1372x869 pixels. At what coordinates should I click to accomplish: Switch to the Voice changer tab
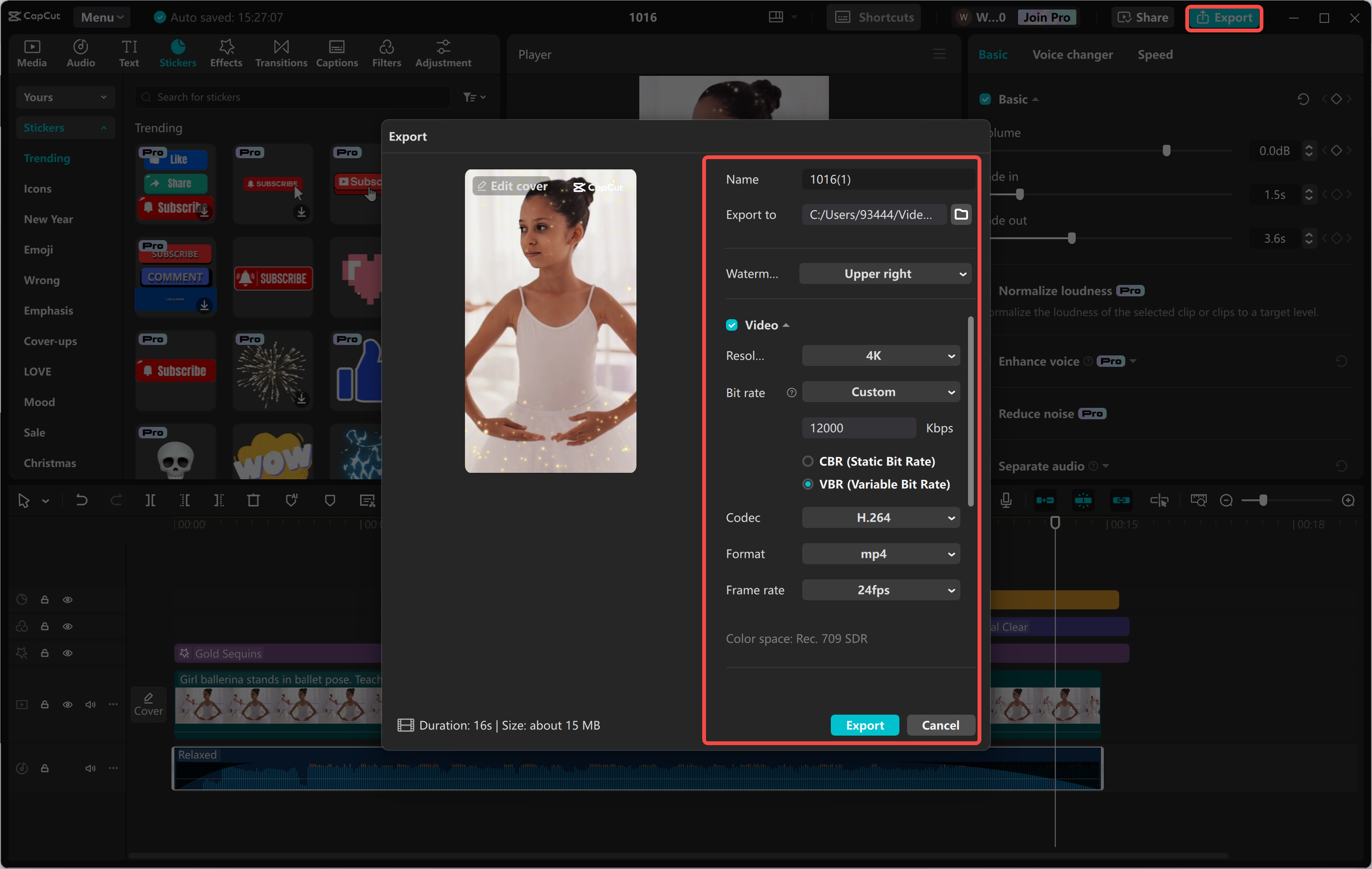pos(1072,54)
